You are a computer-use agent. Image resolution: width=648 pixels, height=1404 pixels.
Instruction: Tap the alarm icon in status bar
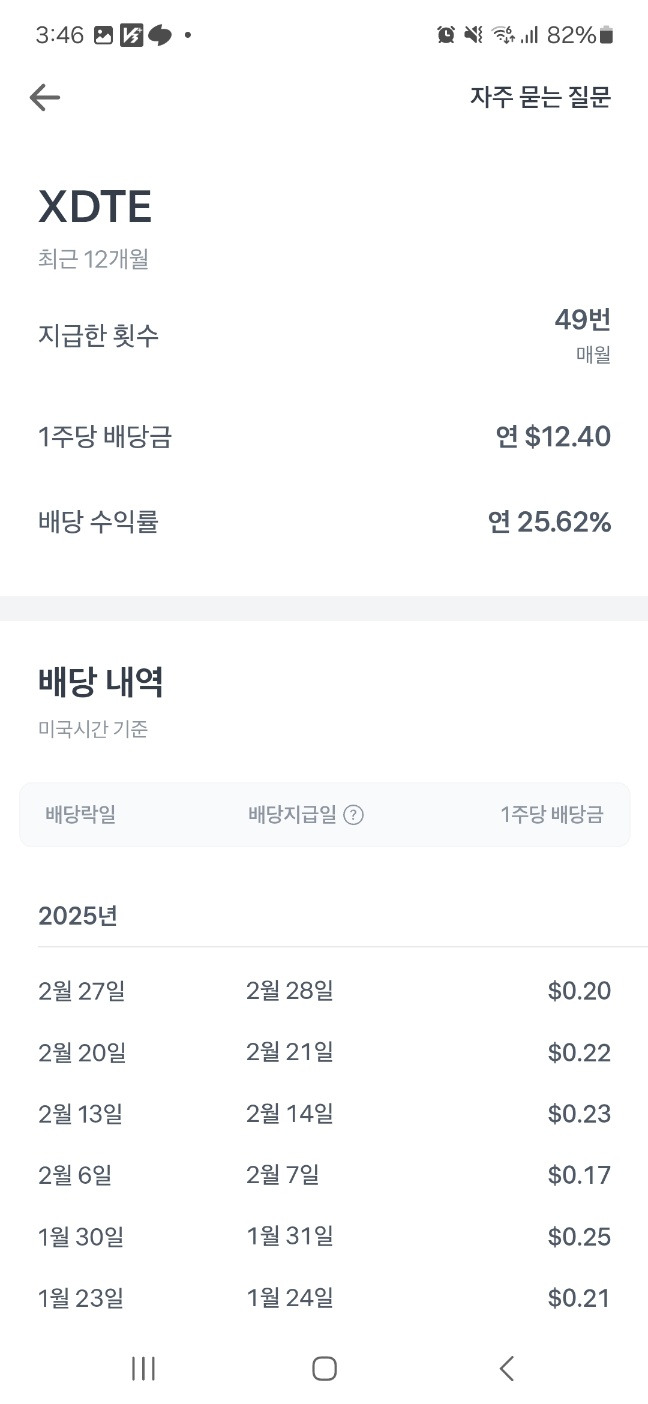tap(446, 35)
